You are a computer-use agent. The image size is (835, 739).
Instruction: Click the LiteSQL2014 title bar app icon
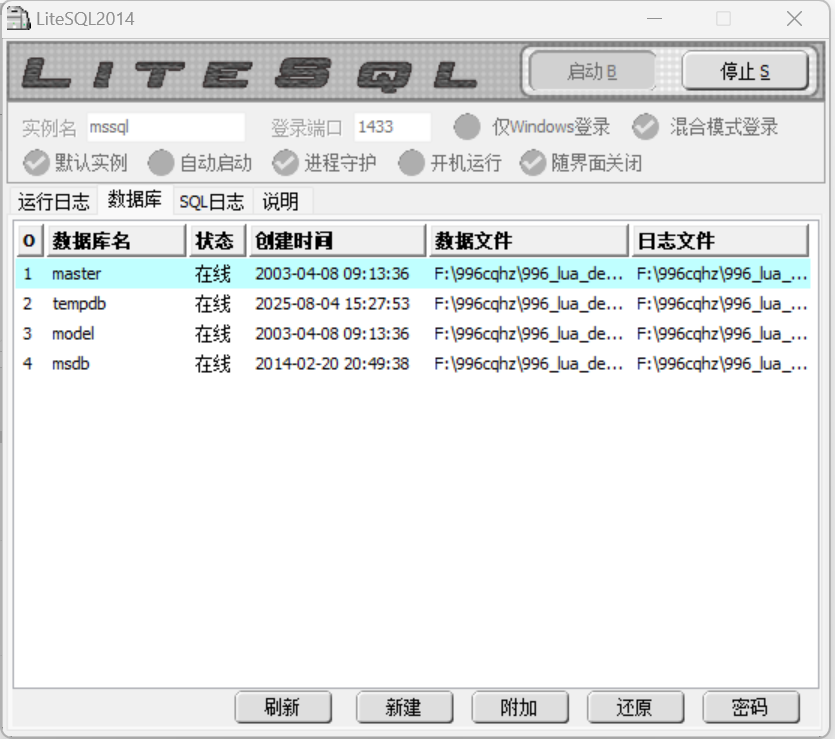(18, 19)
